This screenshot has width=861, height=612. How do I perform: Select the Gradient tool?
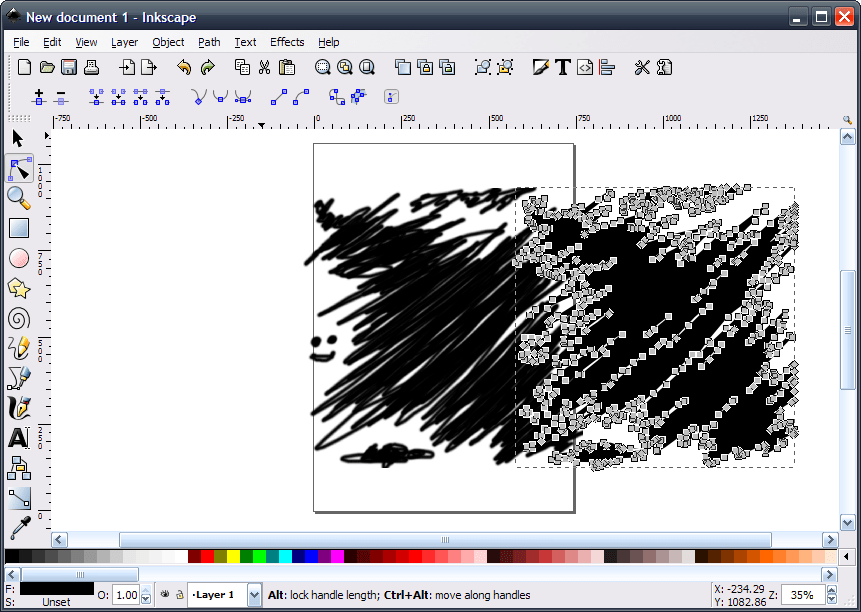(x=19, y=498)
